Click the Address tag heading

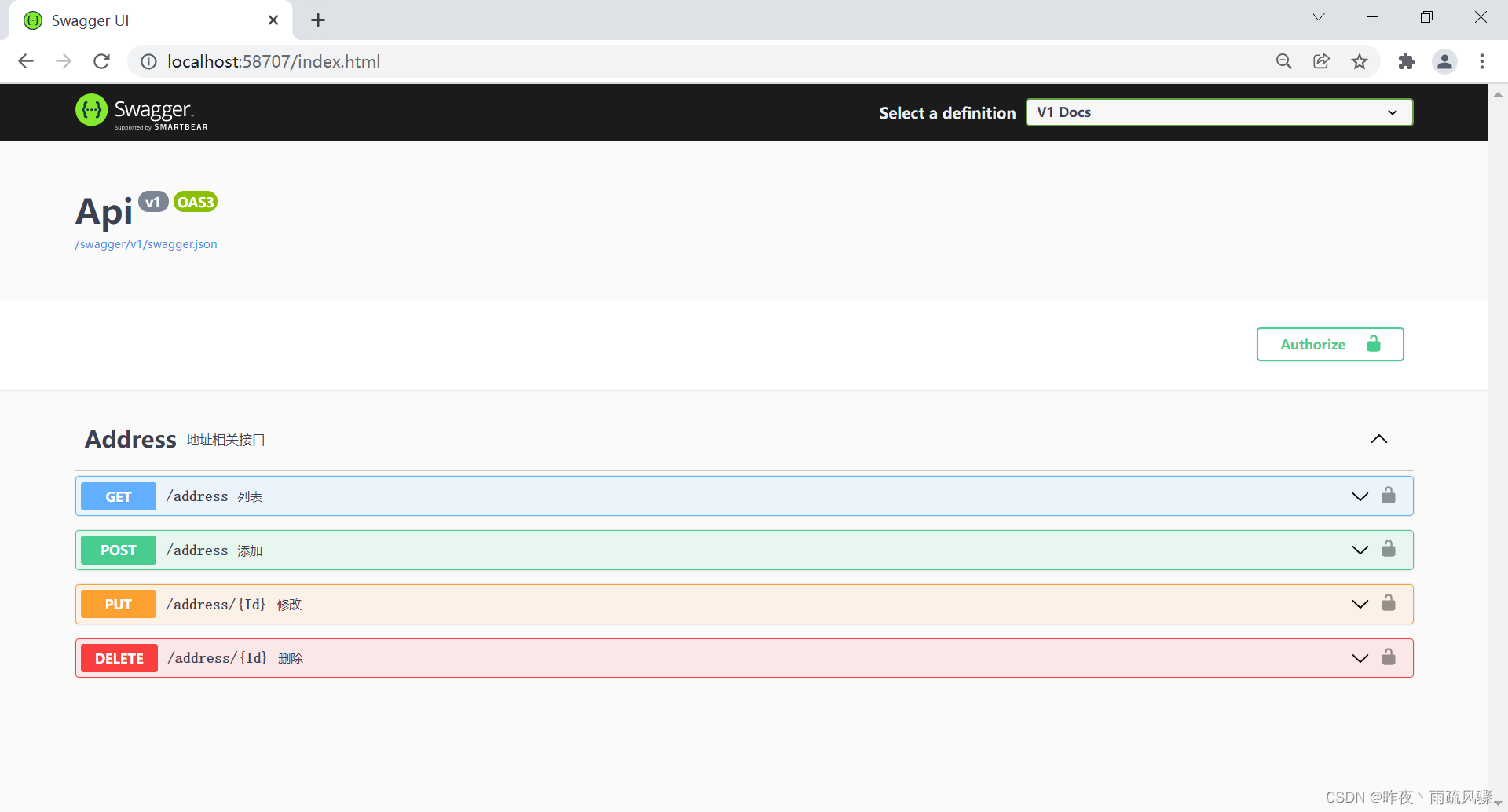tap(130, 439)
